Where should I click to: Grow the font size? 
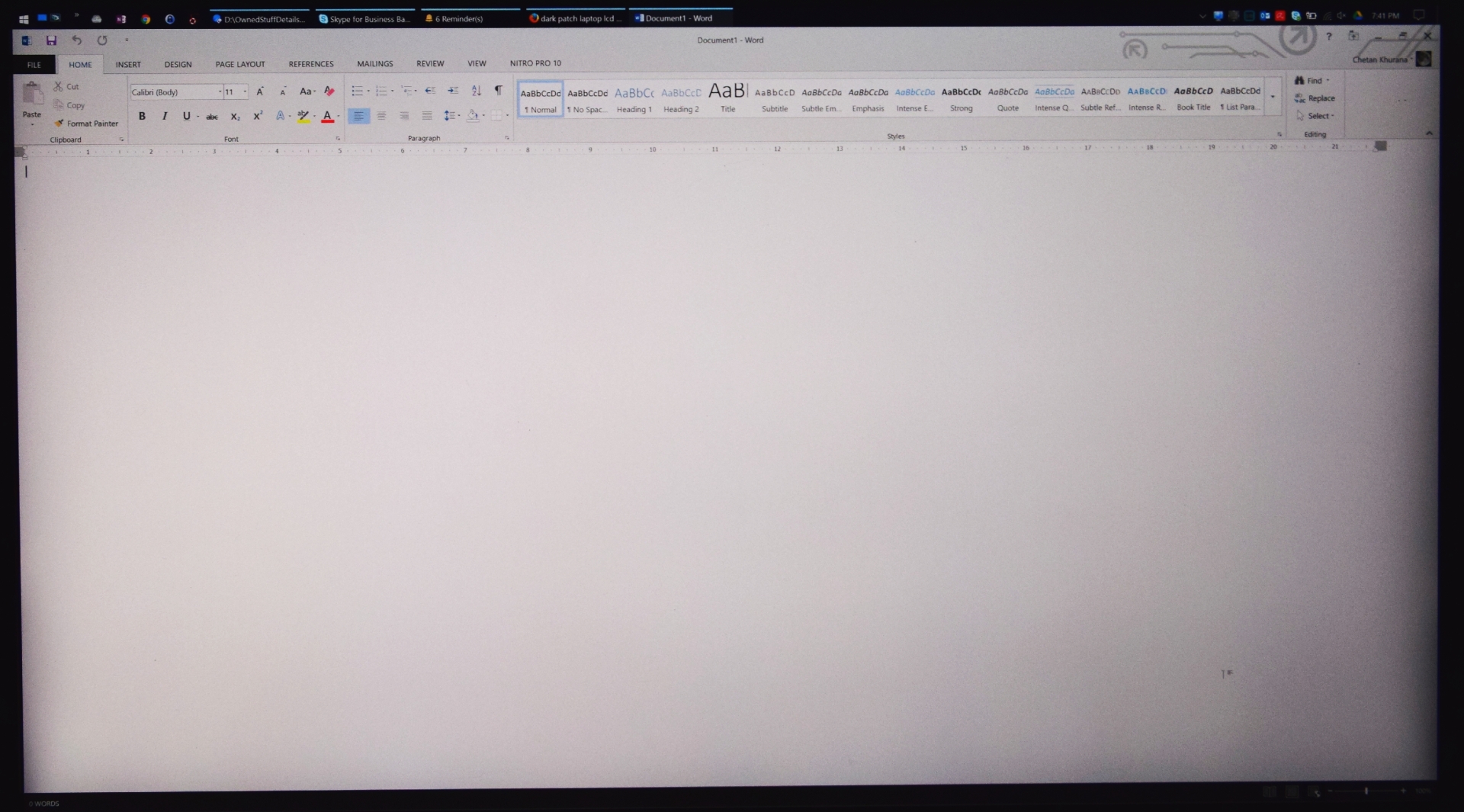point(260,91)
